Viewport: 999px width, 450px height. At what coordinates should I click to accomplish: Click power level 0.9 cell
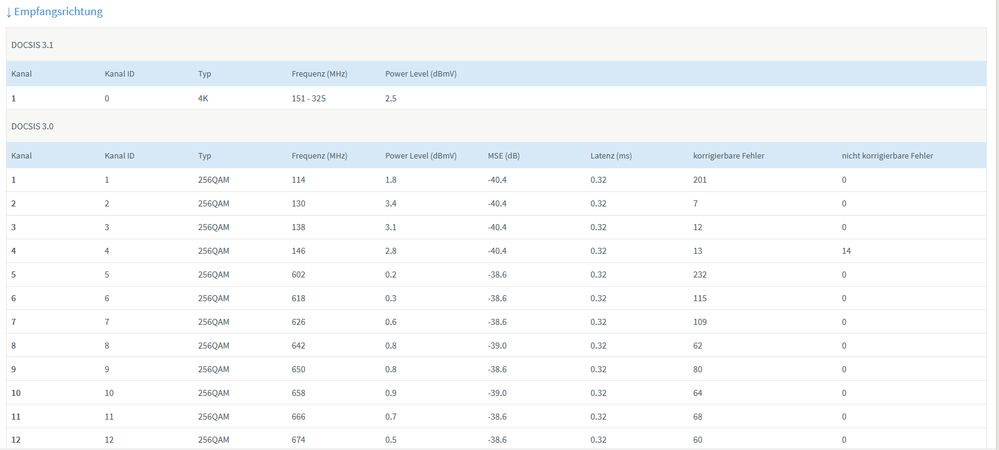click(391, 393)
